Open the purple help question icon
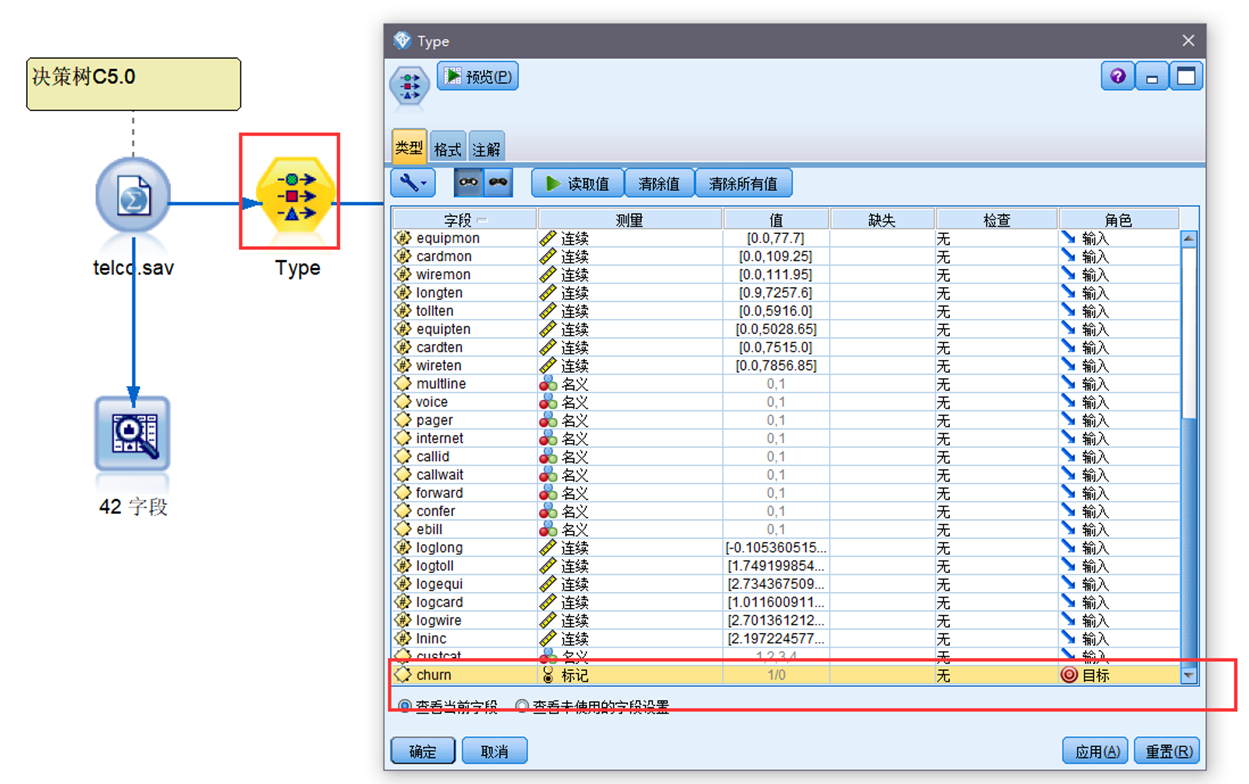This screenshot has height=784, width=1249. pyautogui.click(x=1118, y=76)
